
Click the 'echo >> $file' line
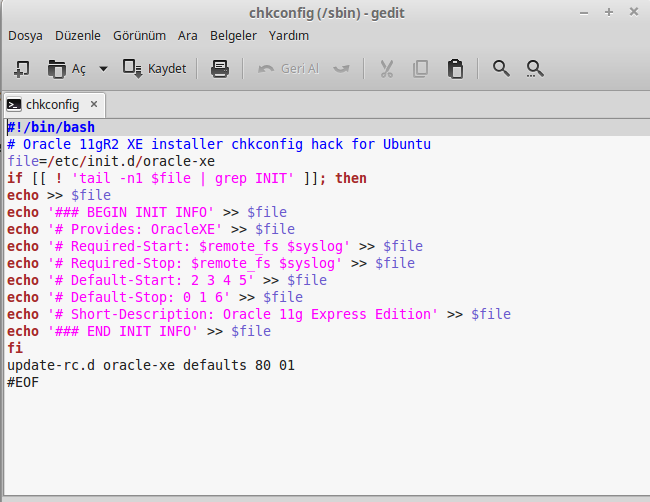[59, 195]
